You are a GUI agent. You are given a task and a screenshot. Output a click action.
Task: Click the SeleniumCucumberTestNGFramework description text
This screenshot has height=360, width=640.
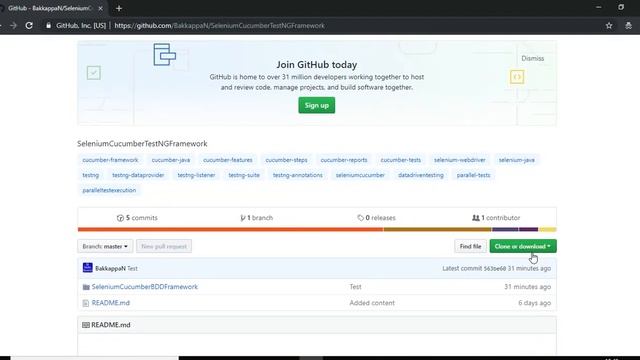pos(142,144)
